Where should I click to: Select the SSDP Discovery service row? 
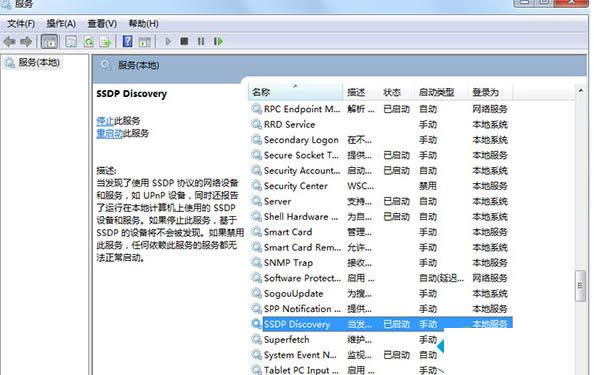(x=381, y=324)
